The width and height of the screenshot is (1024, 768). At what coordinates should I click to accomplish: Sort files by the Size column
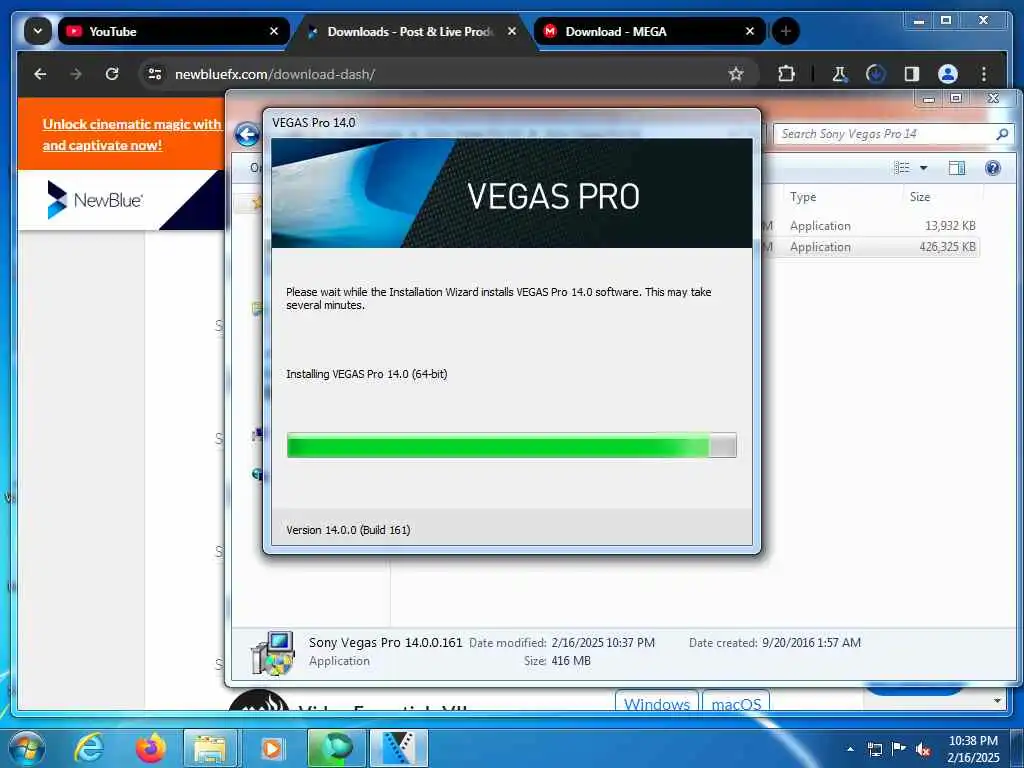point(920,197)
